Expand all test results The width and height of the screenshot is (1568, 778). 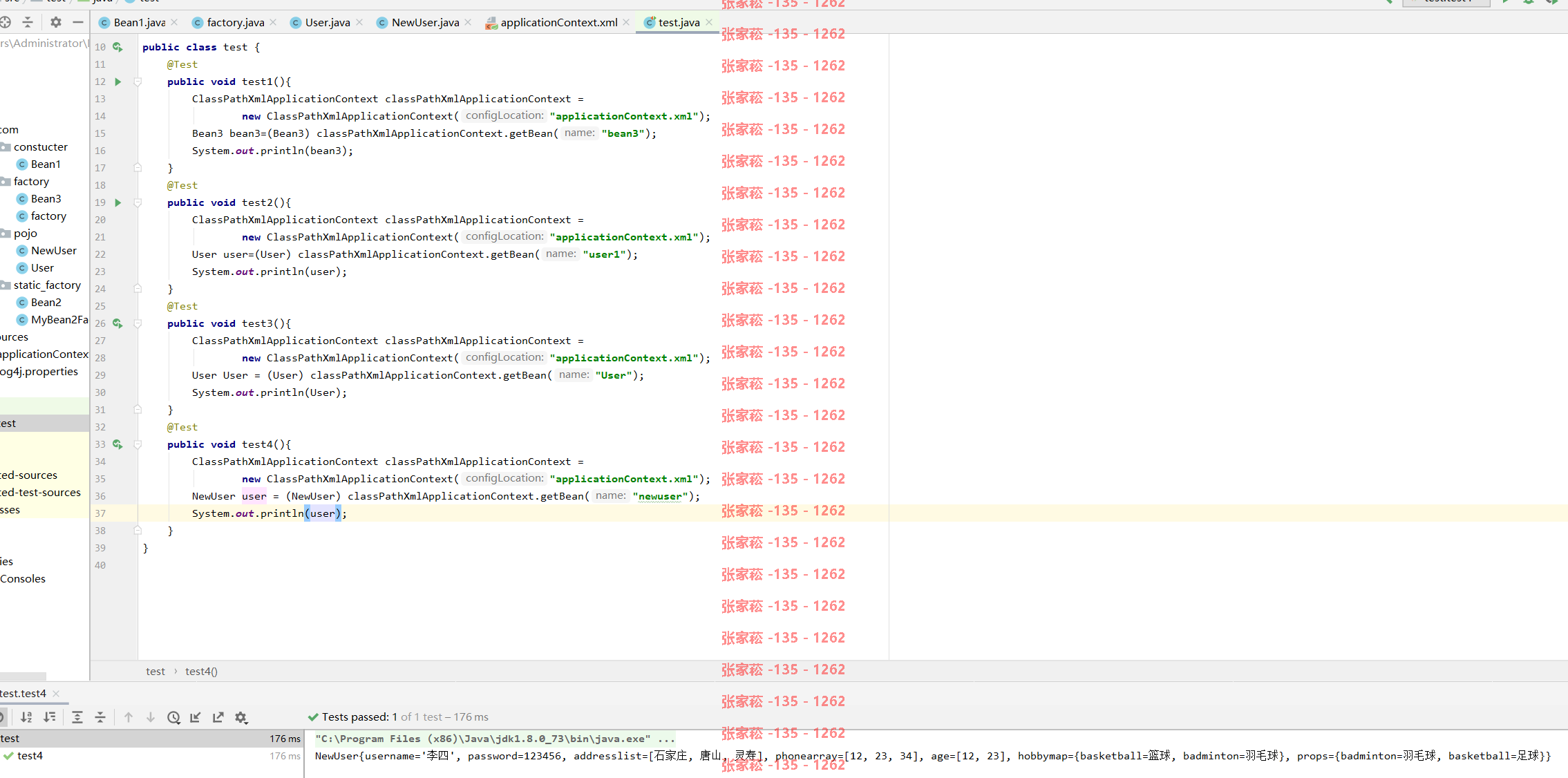pyautogui.click(x=77, y=717)
